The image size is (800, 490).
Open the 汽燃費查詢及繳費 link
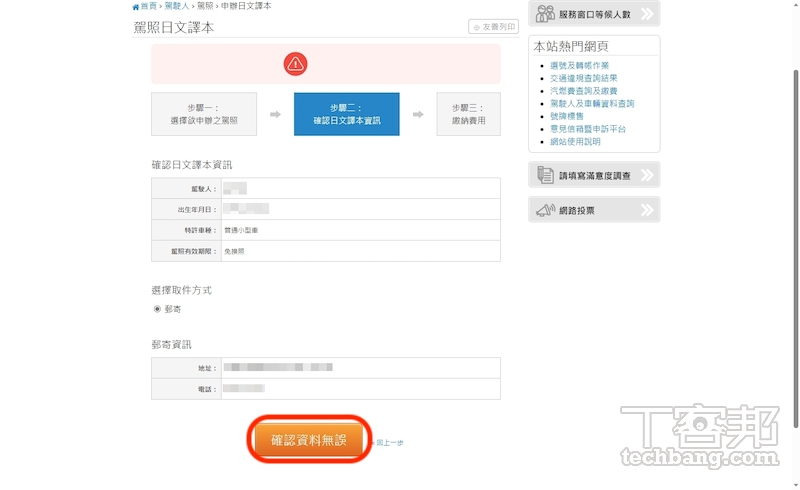pyautogui.click(x=583, y=91)
